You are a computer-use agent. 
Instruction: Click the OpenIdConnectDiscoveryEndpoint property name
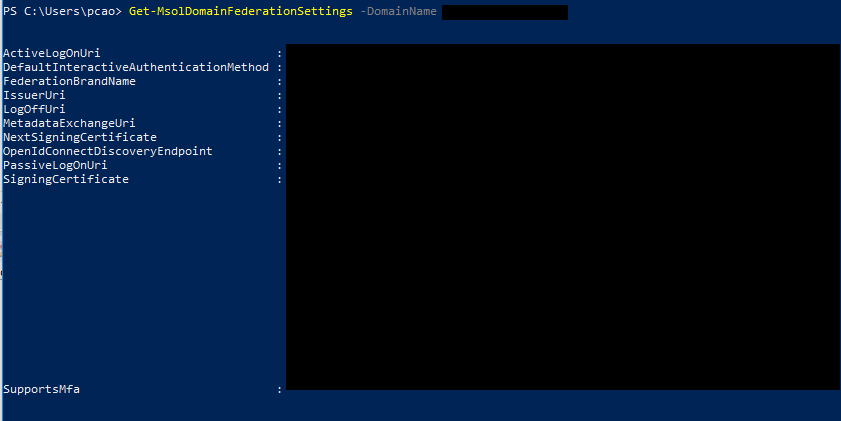(108, 151)
